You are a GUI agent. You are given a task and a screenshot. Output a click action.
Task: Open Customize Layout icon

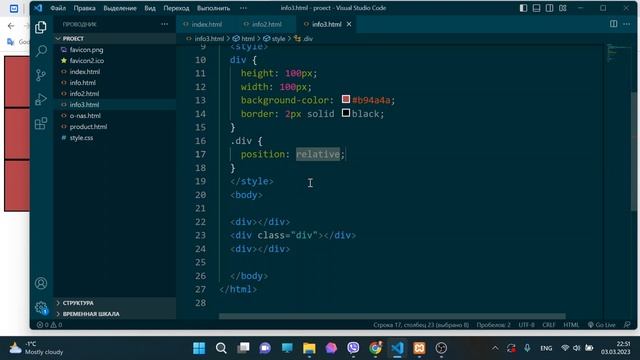pyautogui.click(x=563, y=8)
